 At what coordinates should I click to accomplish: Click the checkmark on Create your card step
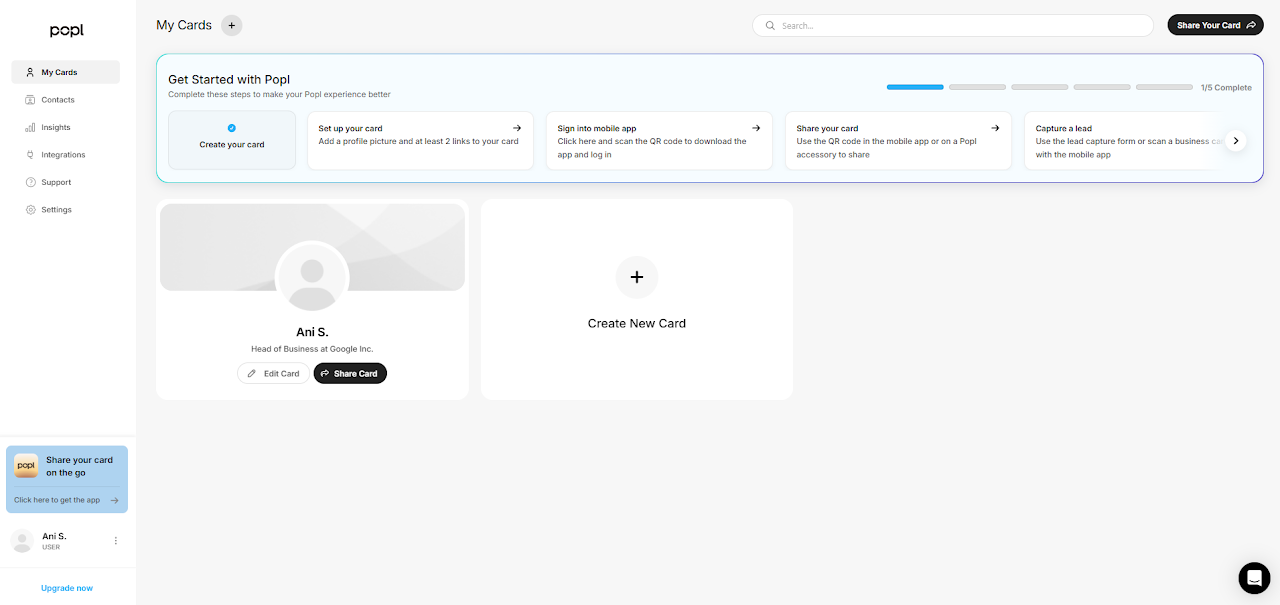click(232, 128)
